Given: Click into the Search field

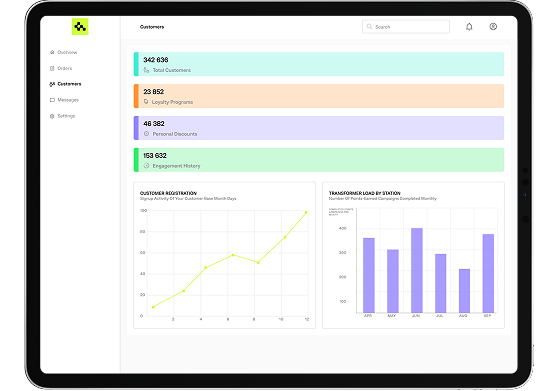Looking at the screenshot, I should tap(406, 27).
